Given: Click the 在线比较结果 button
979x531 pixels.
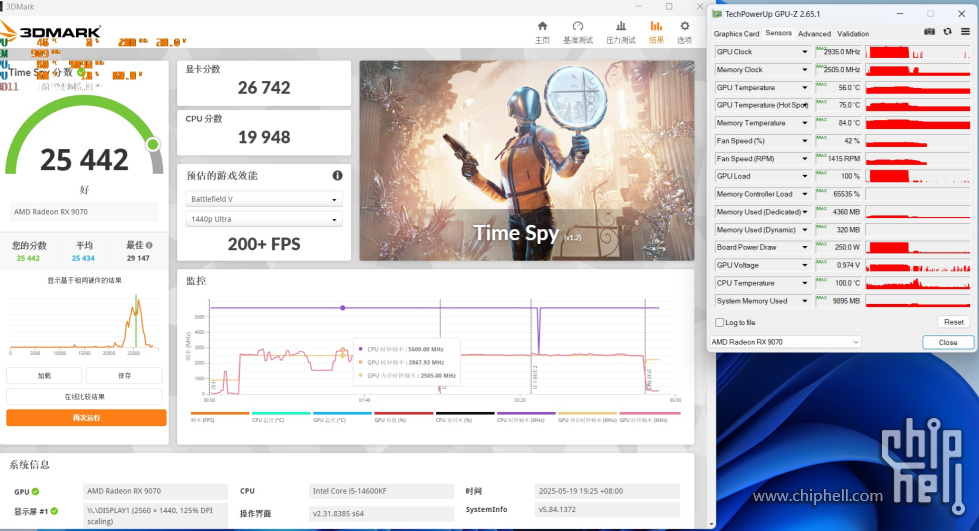Looking at the screenshot, I should pos(84,397).
